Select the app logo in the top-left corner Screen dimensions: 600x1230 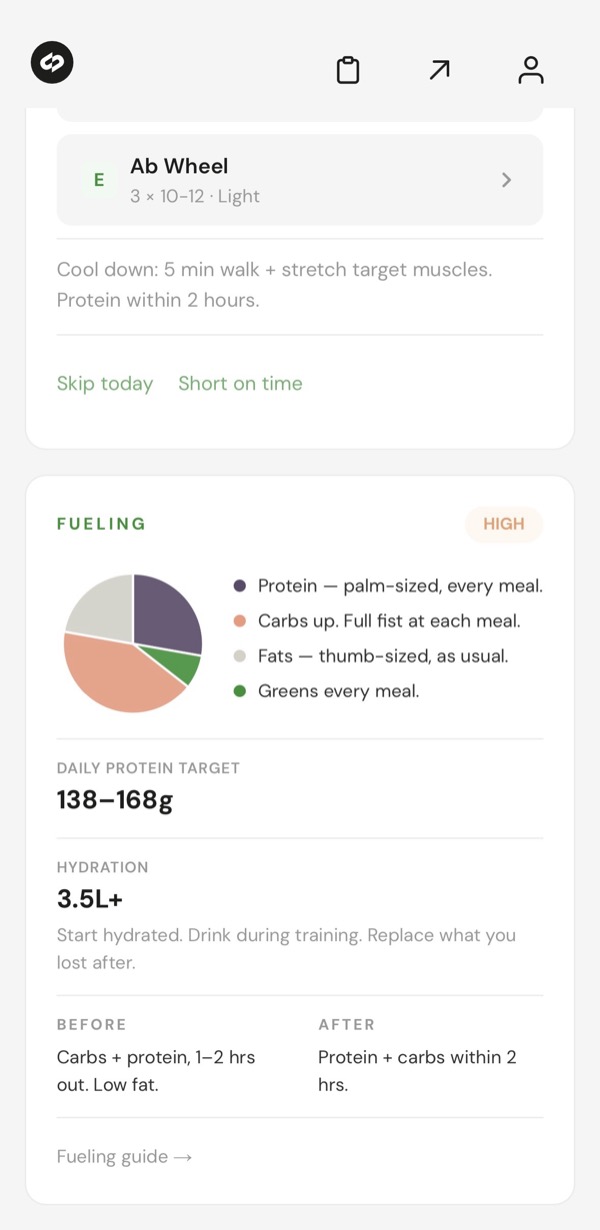point(51,62)
